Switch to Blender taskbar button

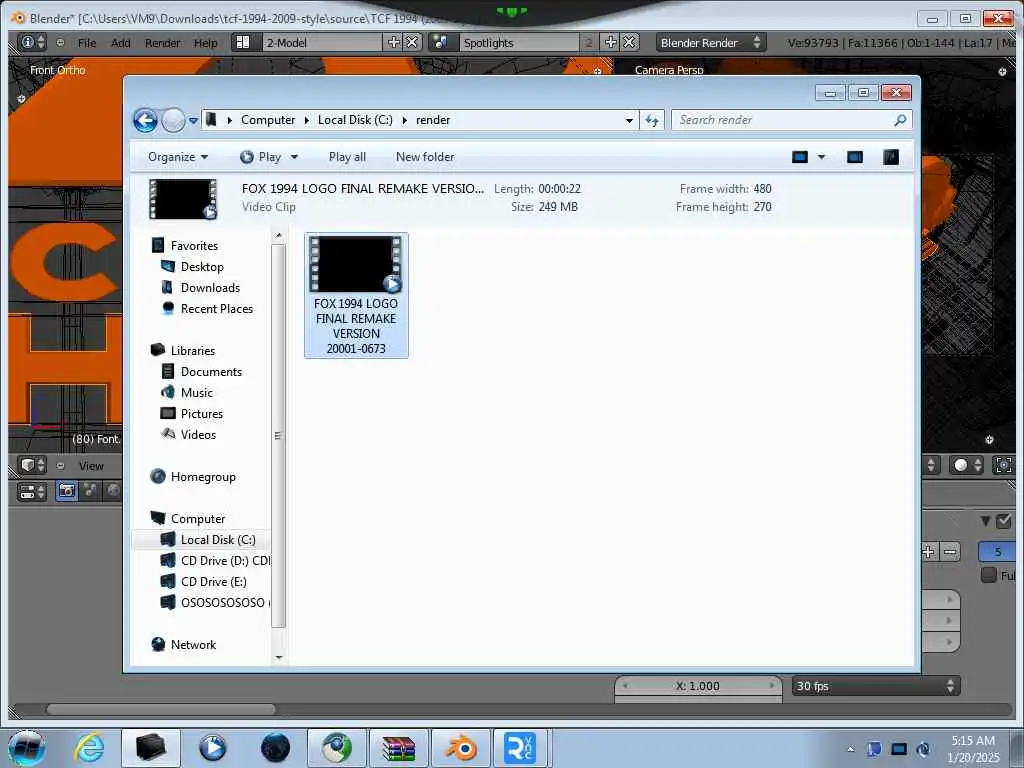[461, 748]
